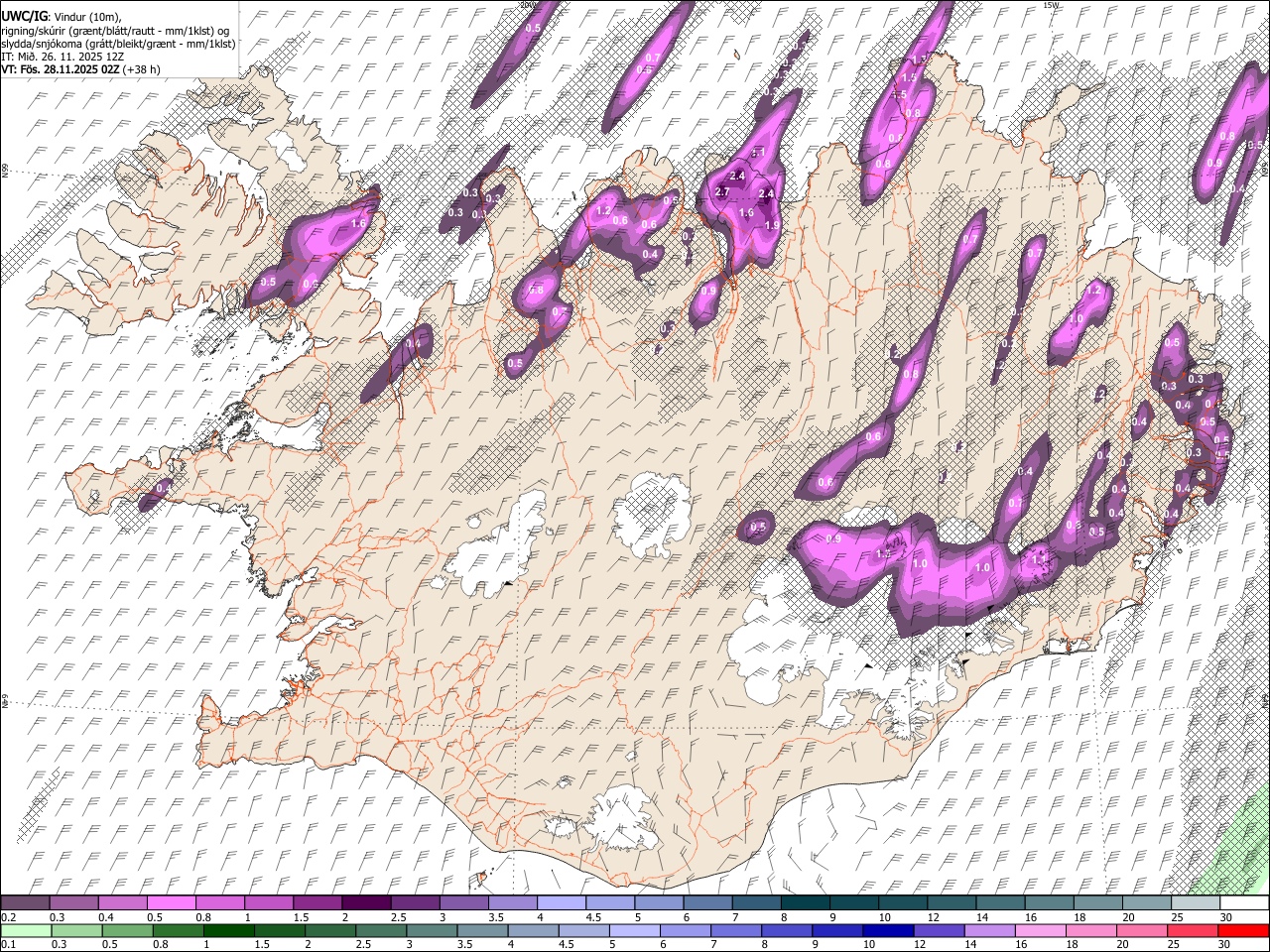Click the top legend swatch between 8 and 9
Viewport: 1270px width, 952px height.
805,903
